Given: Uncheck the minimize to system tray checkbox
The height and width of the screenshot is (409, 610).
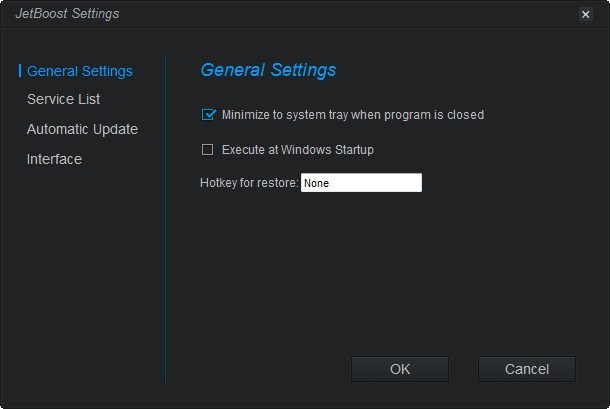Looking at the screenshot, I should 208,115.
